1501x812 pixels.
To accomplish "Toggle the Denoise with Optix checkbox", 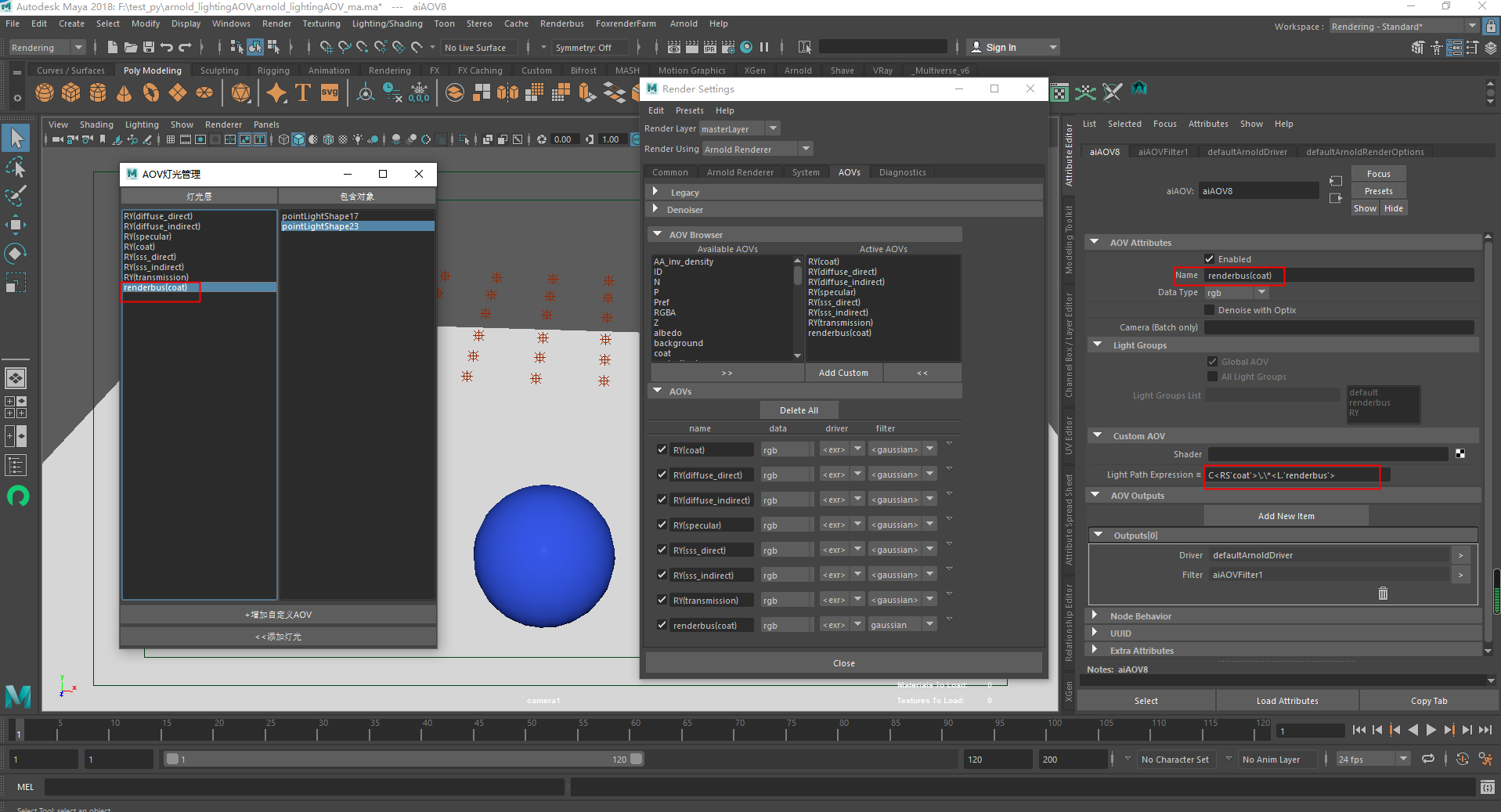I will point(1210,310).
